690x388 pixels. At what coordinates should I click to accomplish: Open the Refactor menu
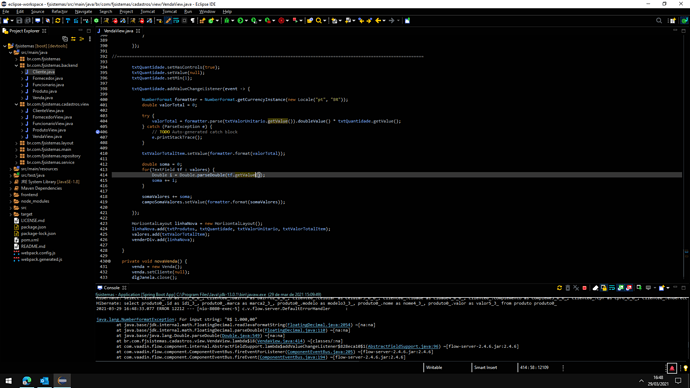click(x=59, y=11)
